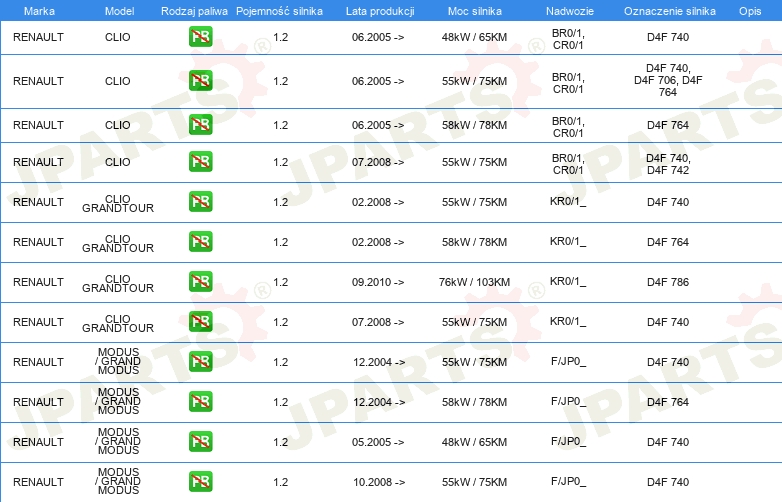Click the Nadwozie column header

pos(568,9)
